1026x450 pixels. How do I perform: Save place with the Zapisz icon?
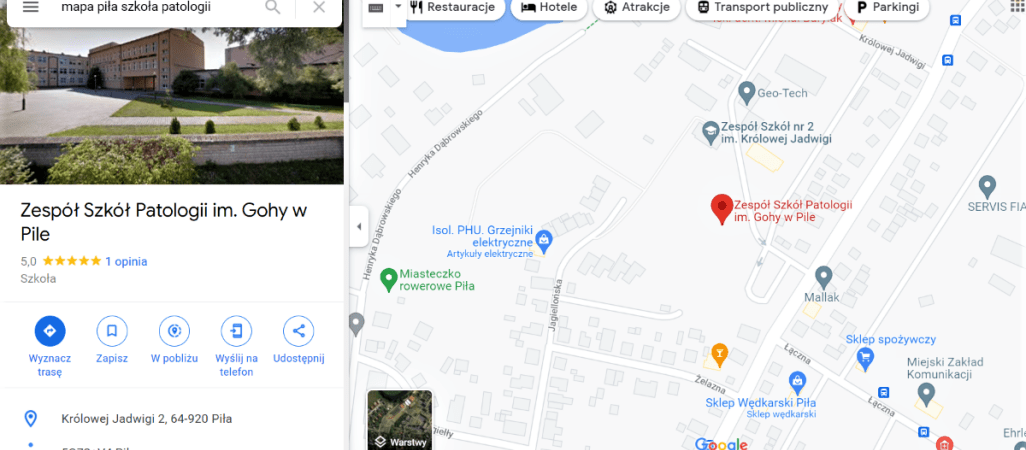pyautogui.click(x=112, y=331)
